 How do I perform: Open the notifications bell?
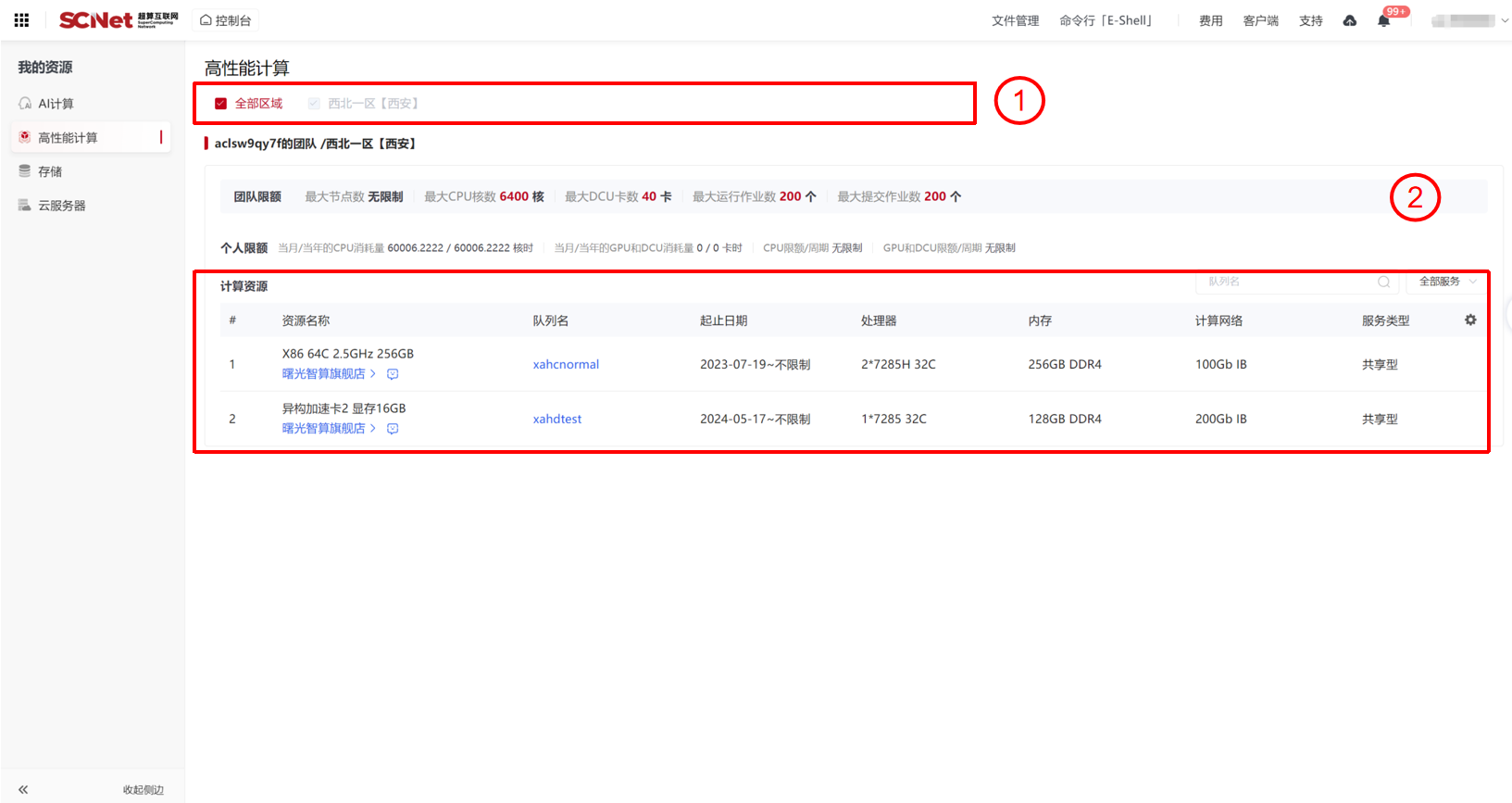pos(1383,20)
